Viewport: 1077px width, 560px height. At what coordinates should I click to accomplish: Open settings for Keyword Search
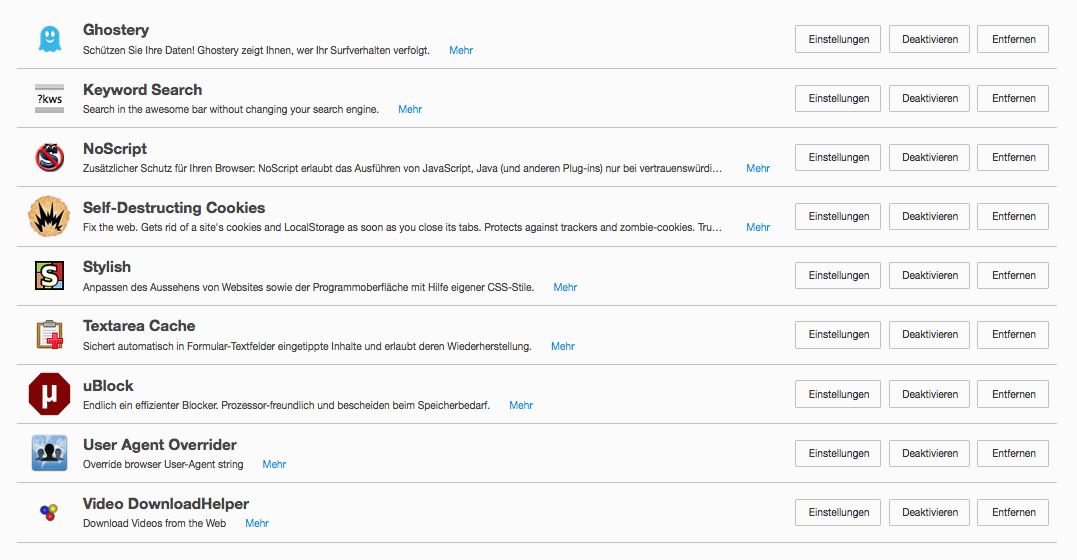coord(838,99)
